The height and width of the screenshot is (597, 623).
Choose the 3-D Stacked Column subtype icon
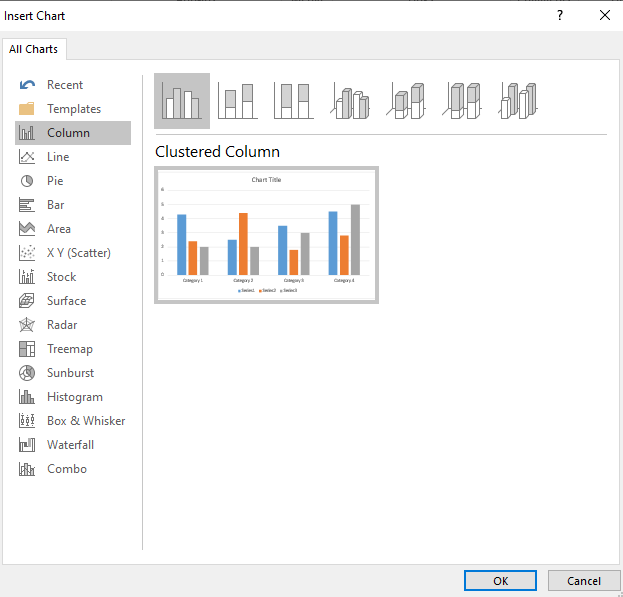point(406,101)
